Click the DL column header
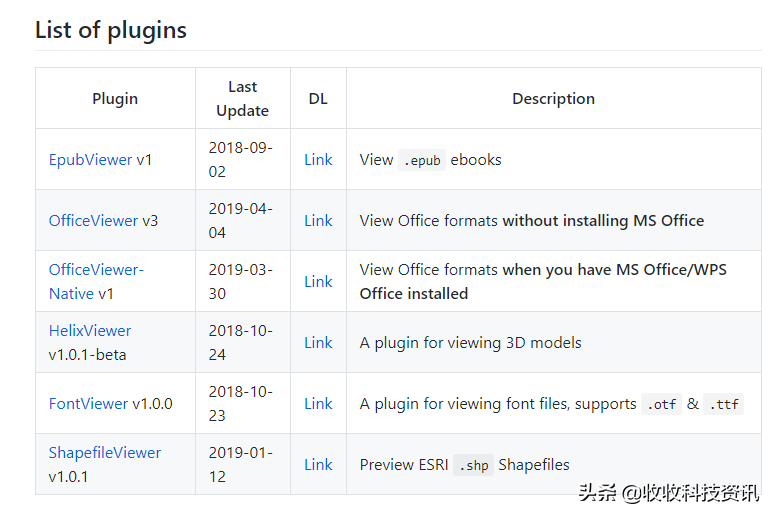 [x=318, y=98]
